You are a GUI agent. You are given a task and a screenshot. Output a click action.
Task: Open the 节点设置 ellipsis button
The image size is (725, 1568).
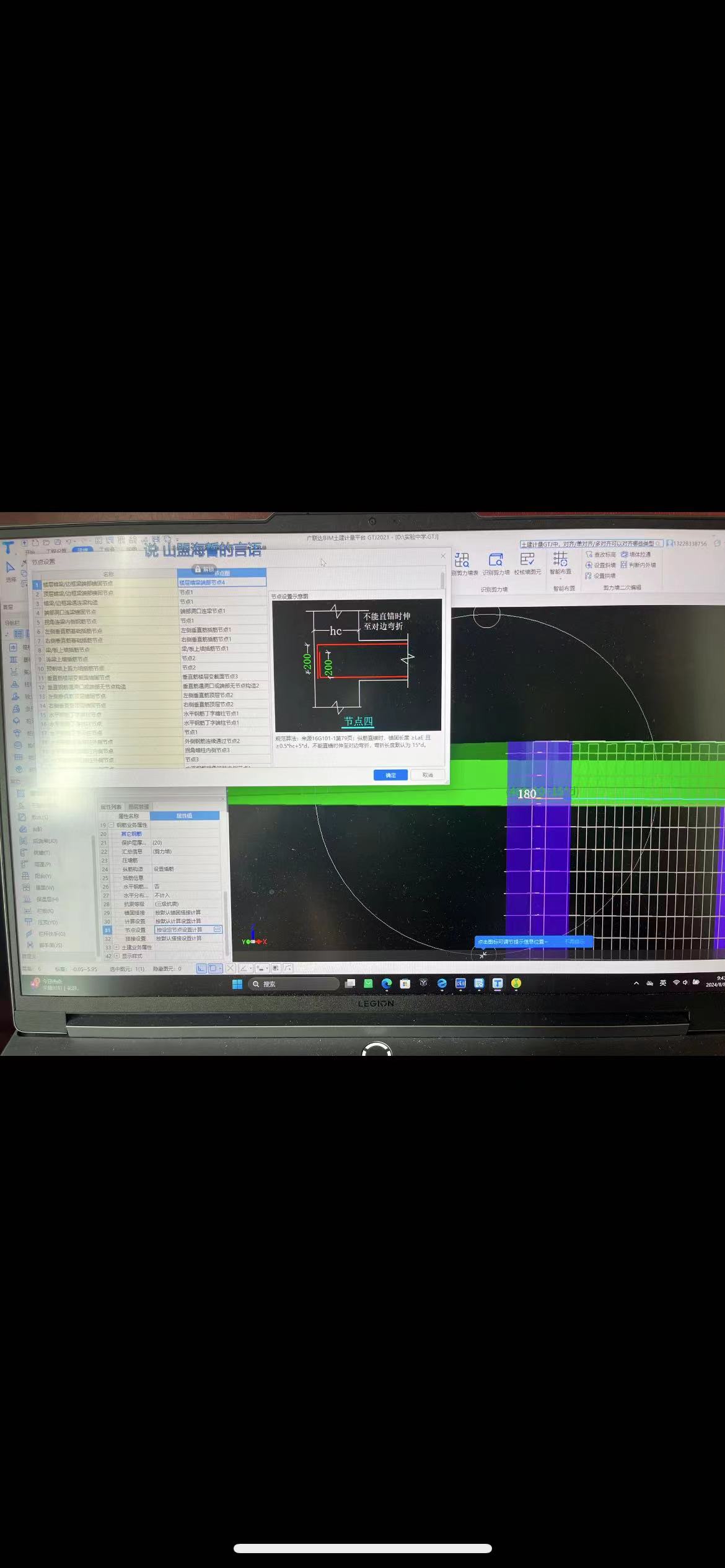pos(217,930)
